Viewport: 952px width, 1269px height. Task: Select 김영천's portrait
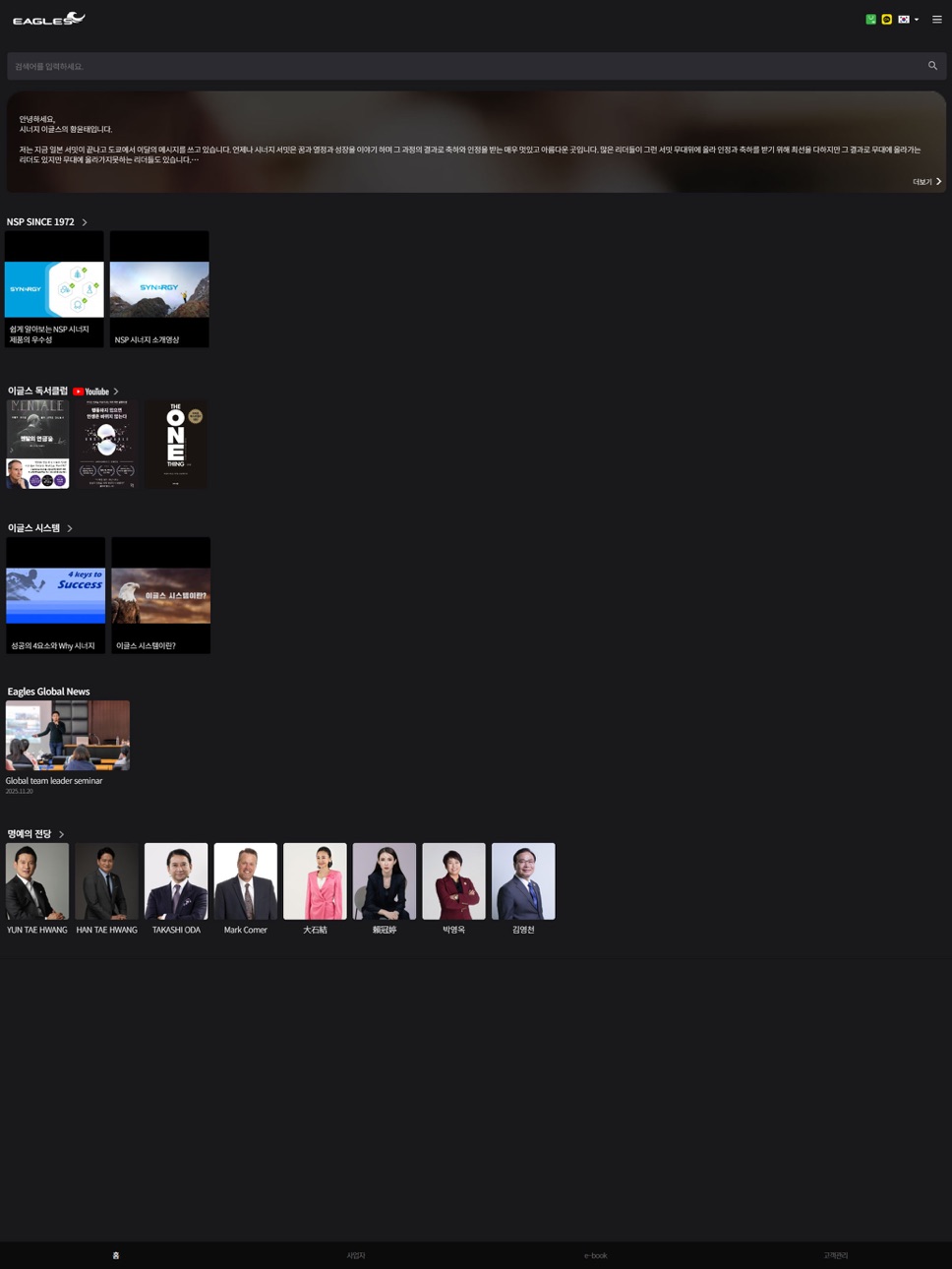(523, 881)
